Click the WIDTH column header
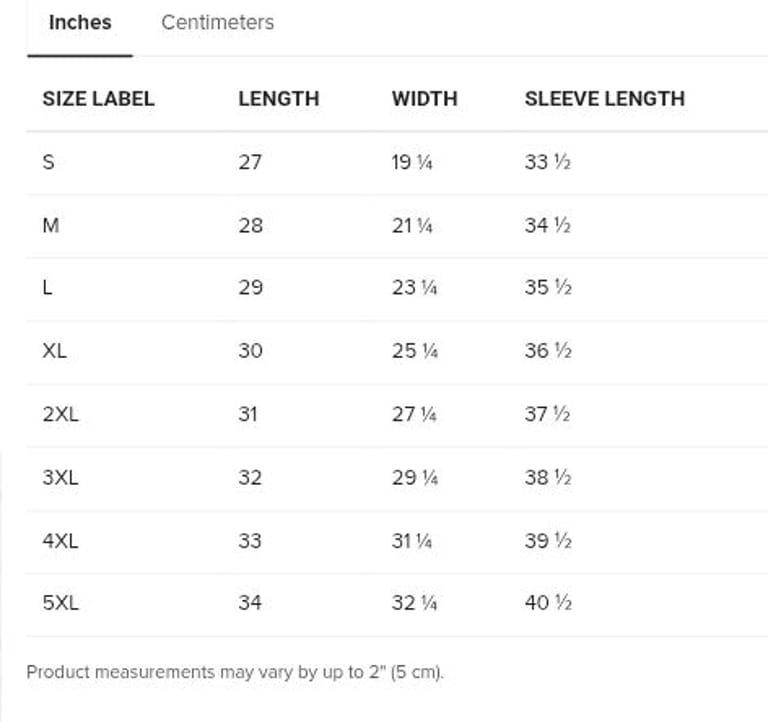Image resolution: width=768 pixels, height=722 pixels. click(x=424, y=99)
